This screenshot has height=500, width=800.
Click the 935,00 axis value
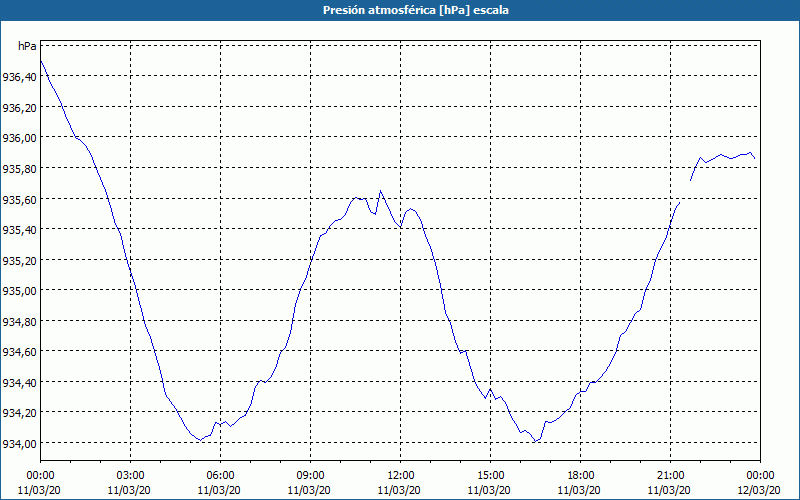(19, 291)
